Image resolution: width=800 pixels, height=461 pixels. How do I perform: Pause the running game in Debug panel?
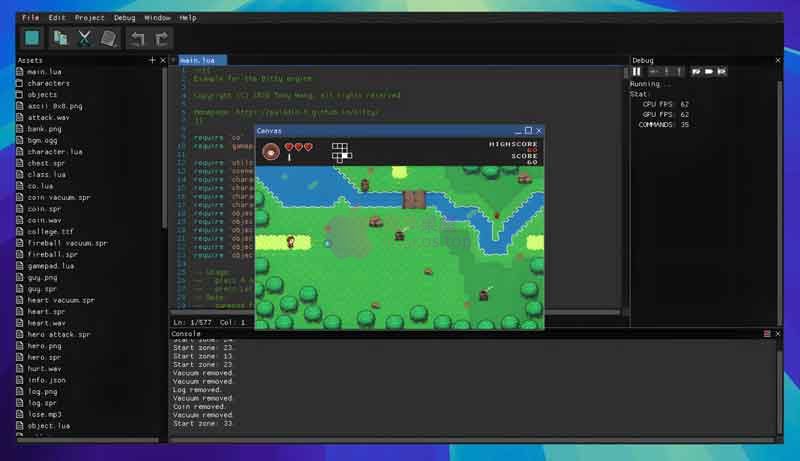[x=636, y=72]
